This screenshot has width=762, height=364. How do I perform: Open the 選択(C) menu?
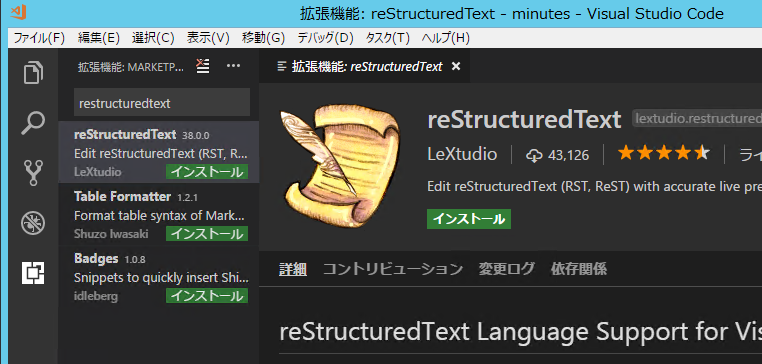pyautogui.click(x=153, y=38)
